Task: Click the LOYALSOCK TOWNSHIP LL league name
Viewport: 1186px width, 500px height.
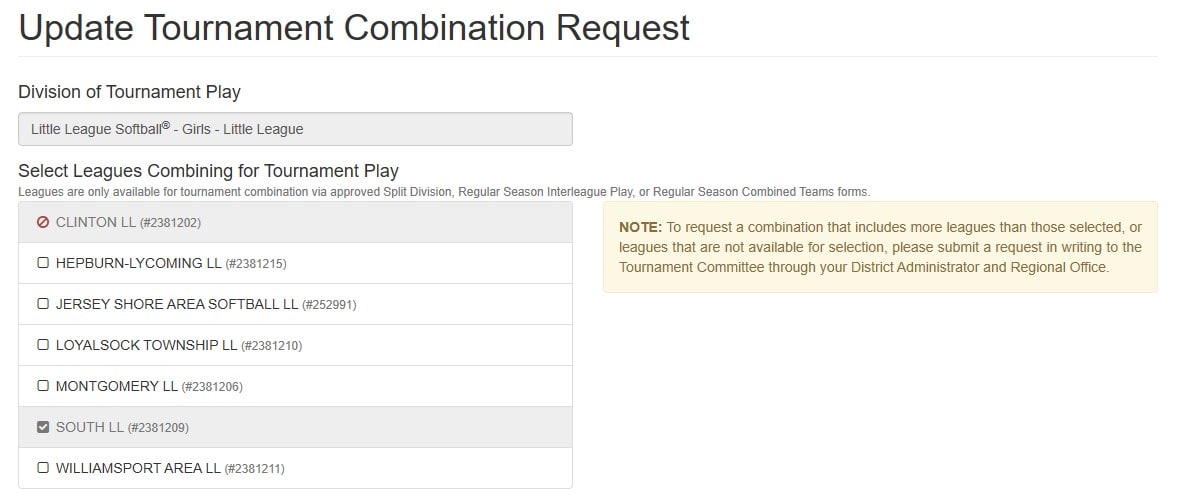Action: (x=147, y=345)
